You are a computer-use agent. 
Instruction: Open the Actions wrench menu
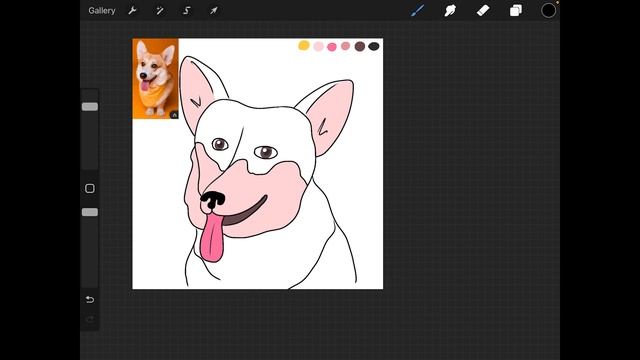pyautogui.click(x=132, y=11)
